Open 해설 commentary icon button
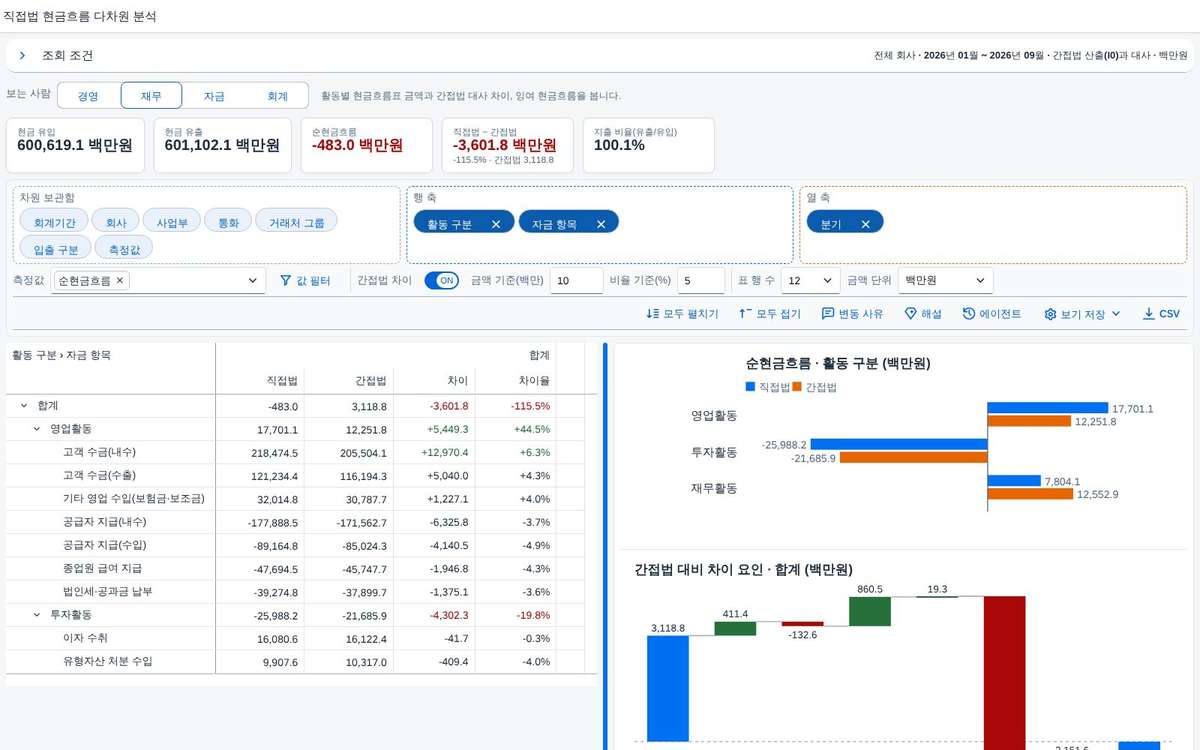 tap(923, 314)
